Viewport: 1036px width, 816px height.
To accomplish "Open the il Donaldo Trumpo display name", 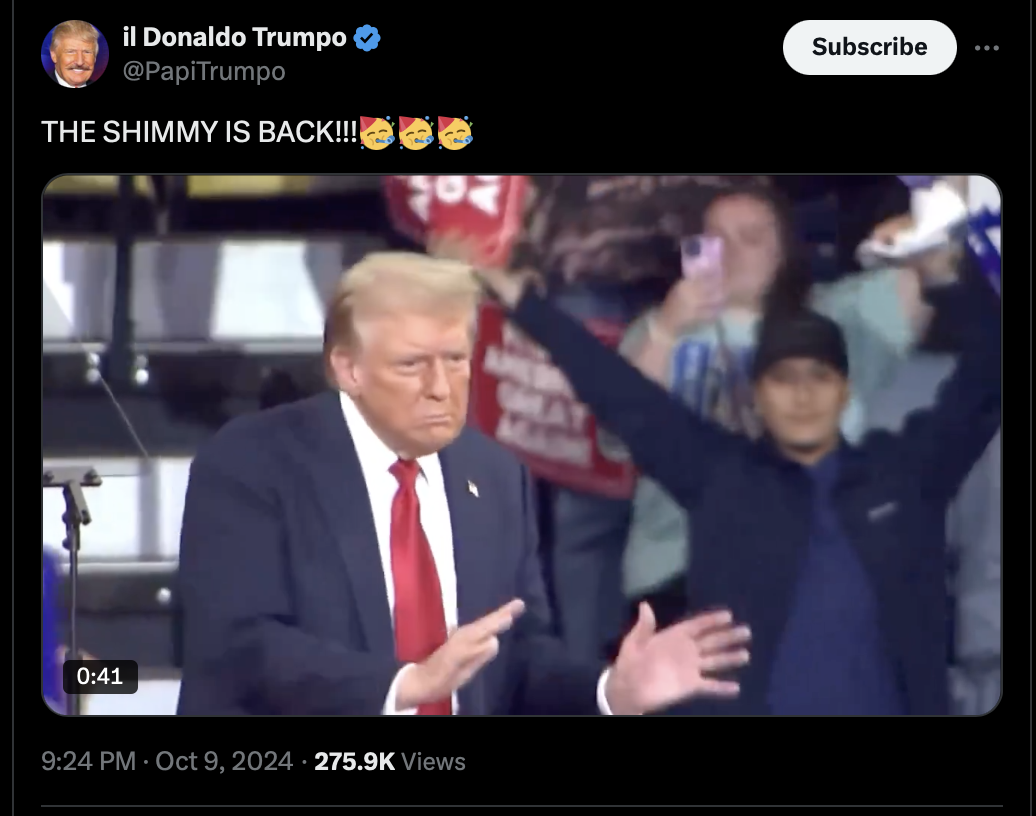I will [x=235, y=37].
